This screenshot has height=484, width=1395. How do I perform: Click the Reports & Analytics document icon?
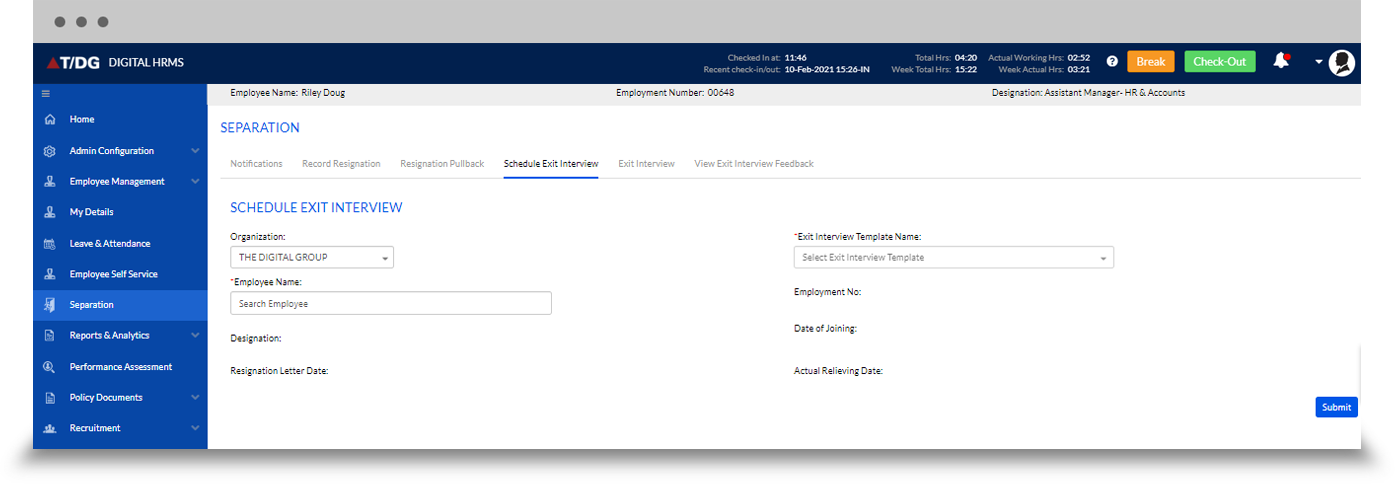(x=50, y=336)
